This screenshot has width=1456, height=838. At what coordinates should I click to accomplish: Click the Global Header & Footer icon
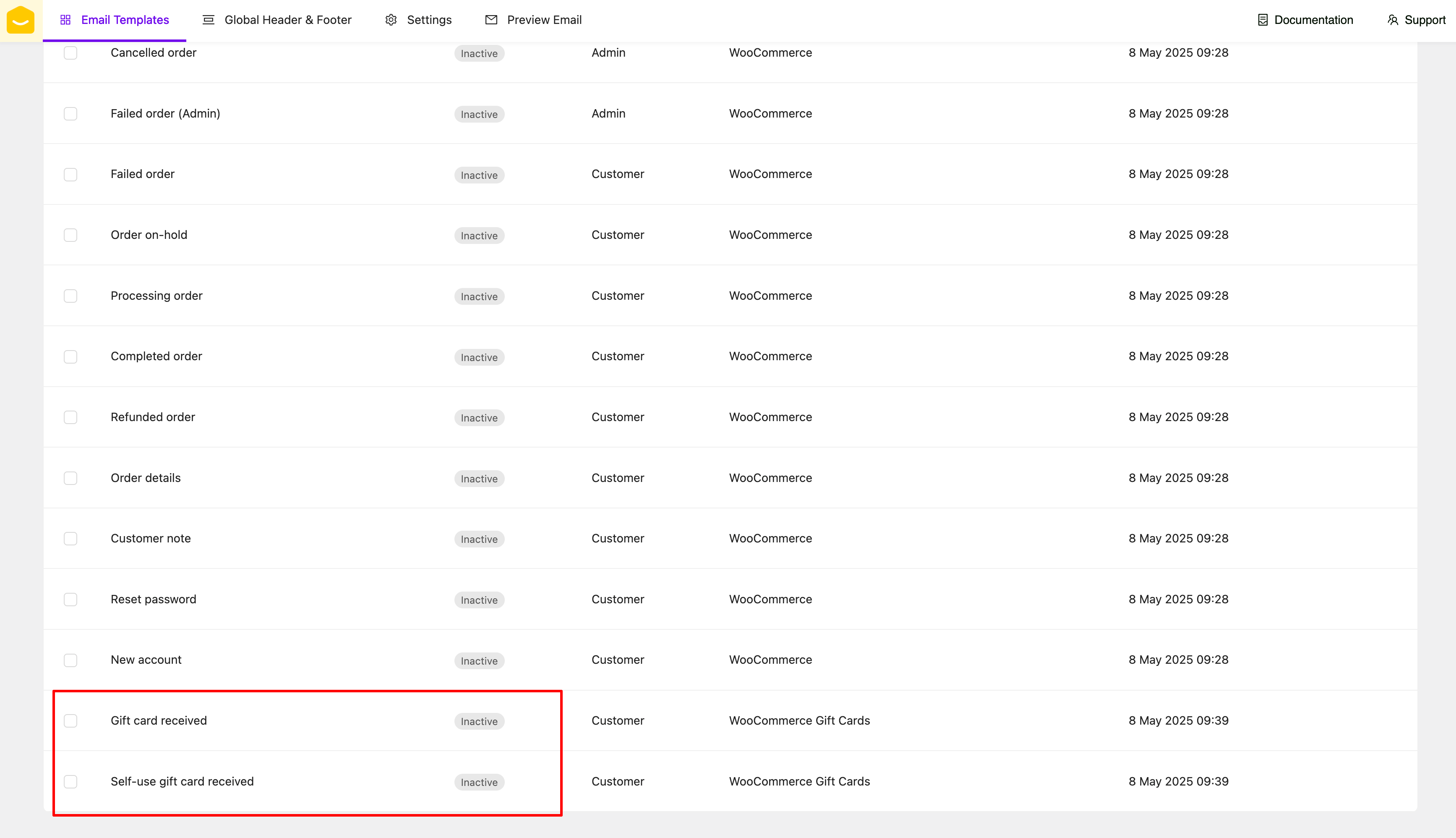(208, 20)
